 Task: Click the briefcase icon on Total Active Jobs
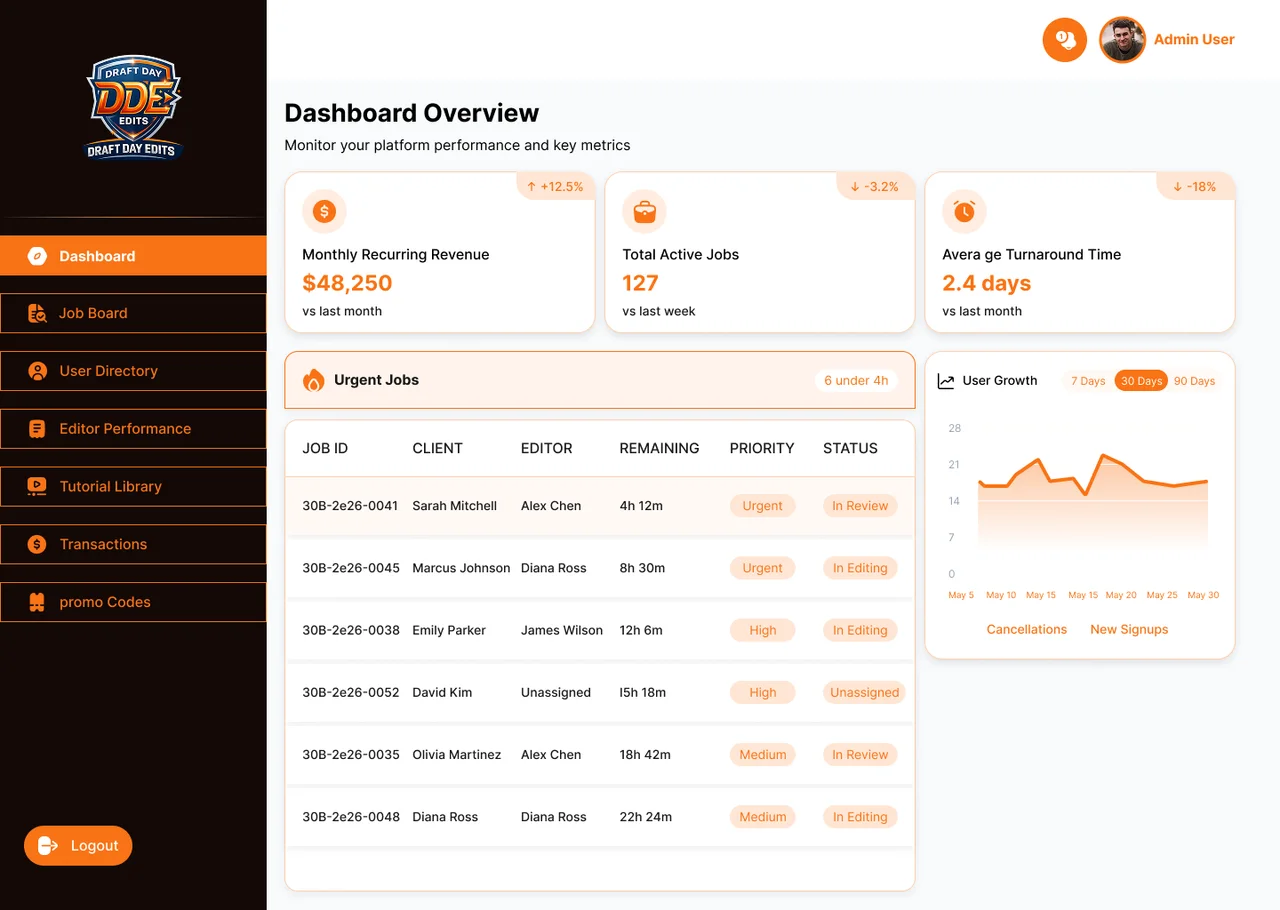coord(644,211)
